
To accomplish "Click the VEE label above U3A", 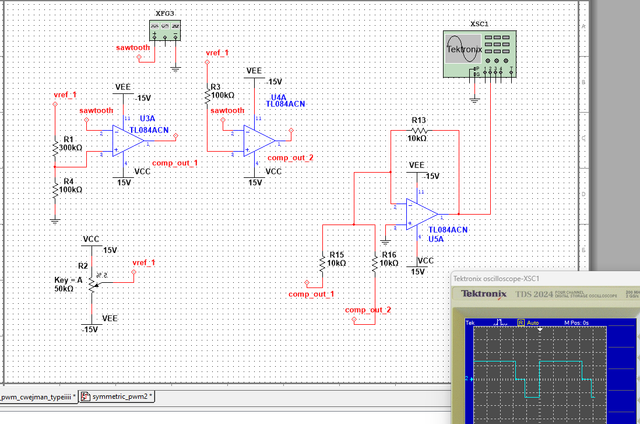I will point(122,87).
